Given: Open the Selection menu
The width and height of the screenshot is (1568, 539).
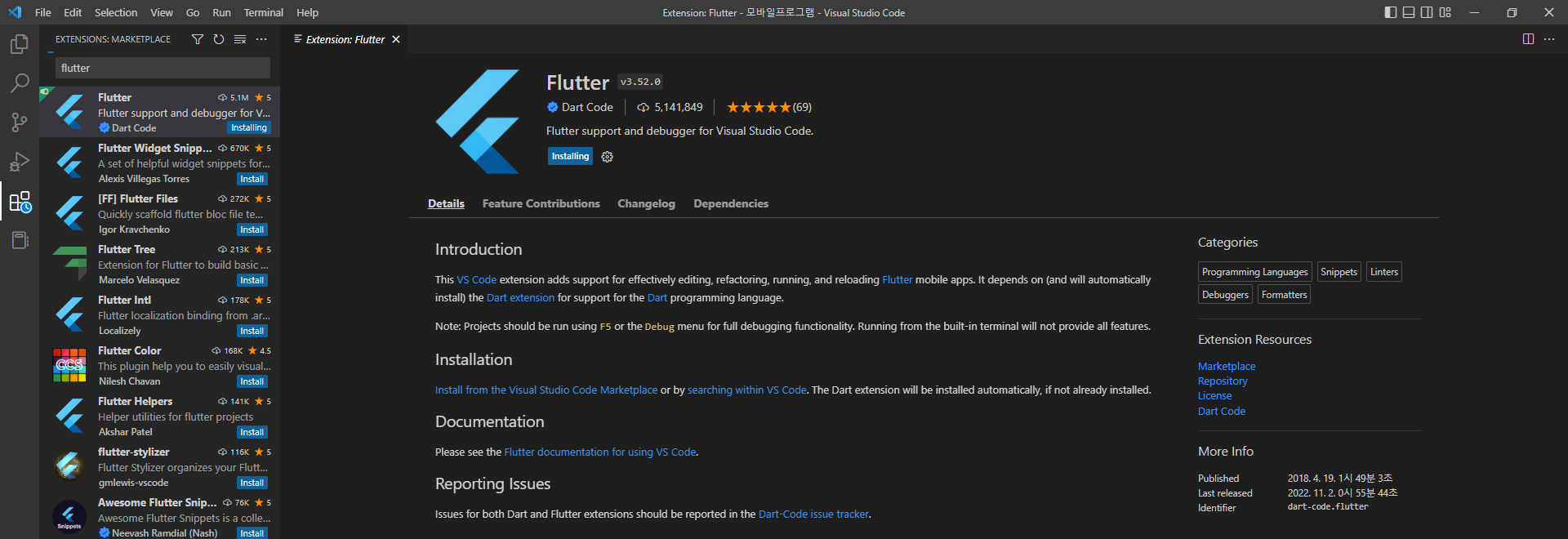Looking at the screenshot, I should coord(116,12).
